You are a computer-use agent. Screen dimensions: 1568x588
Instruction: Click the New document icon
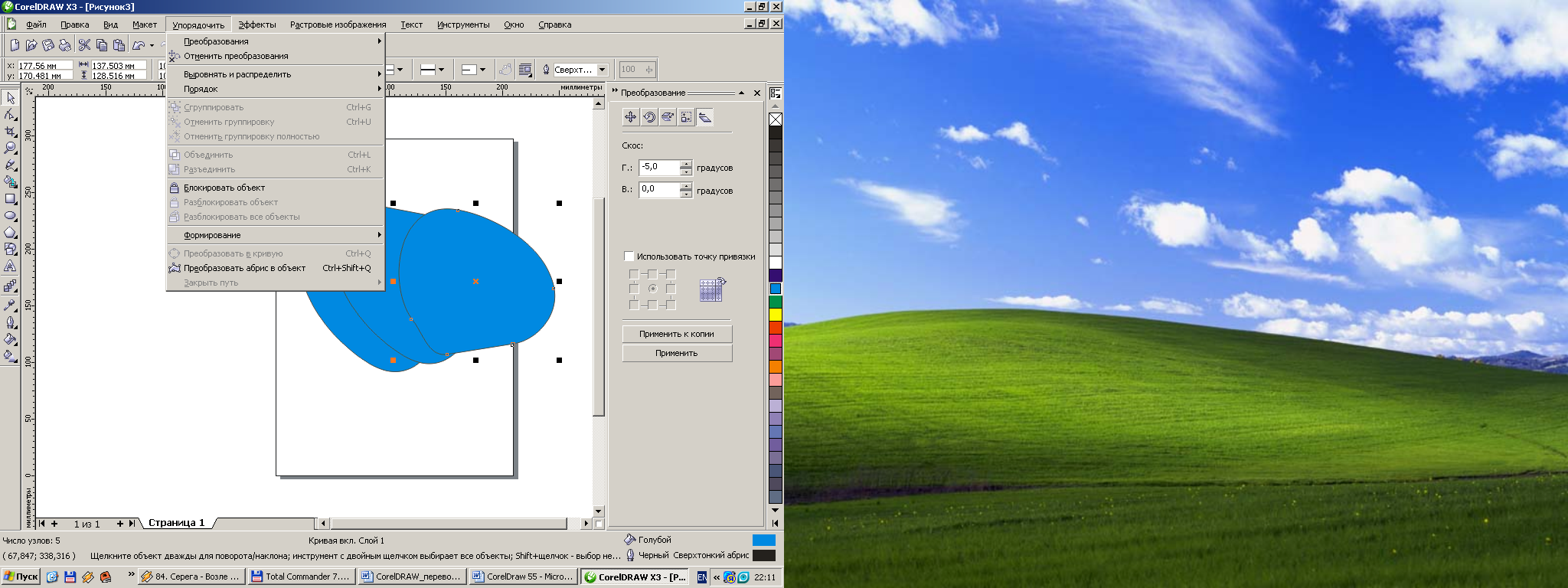click(15, 45)
